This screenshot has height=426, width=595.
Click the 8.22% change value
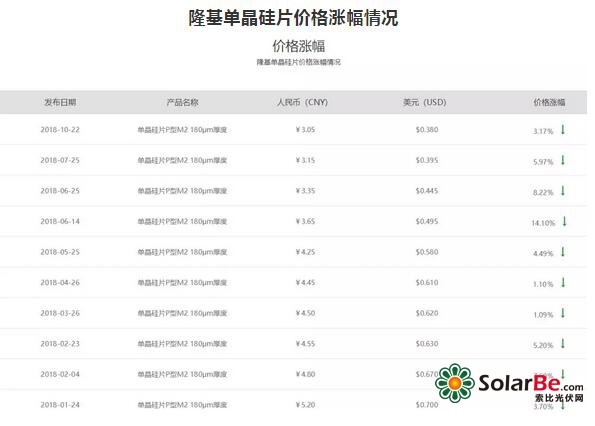[x=543, y=193]
